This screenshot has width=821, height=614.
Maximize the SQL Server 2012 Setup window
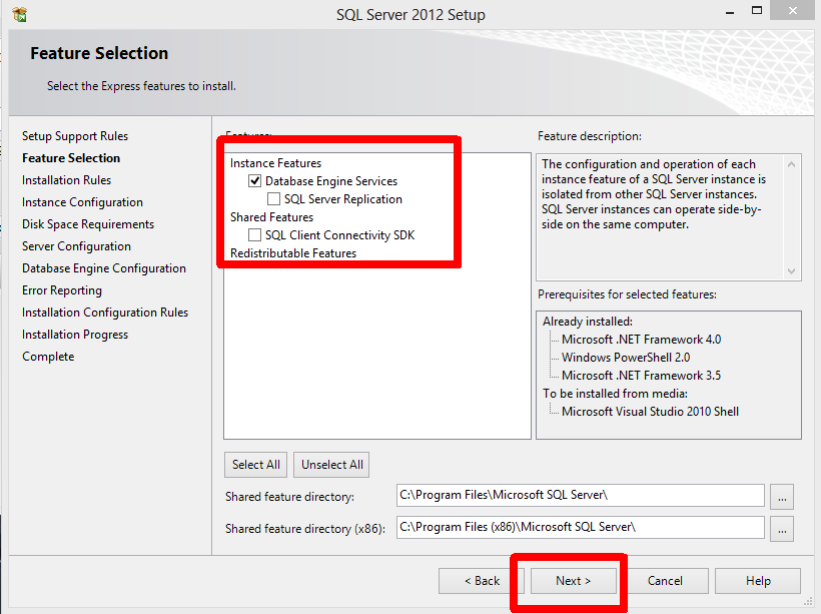(x=757, y=10)
